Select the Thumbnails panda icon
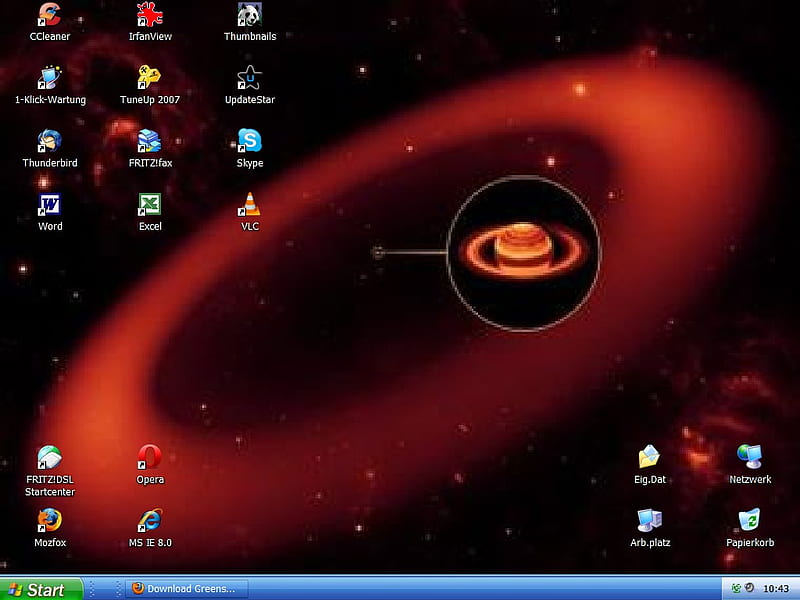 coord(250,14)
